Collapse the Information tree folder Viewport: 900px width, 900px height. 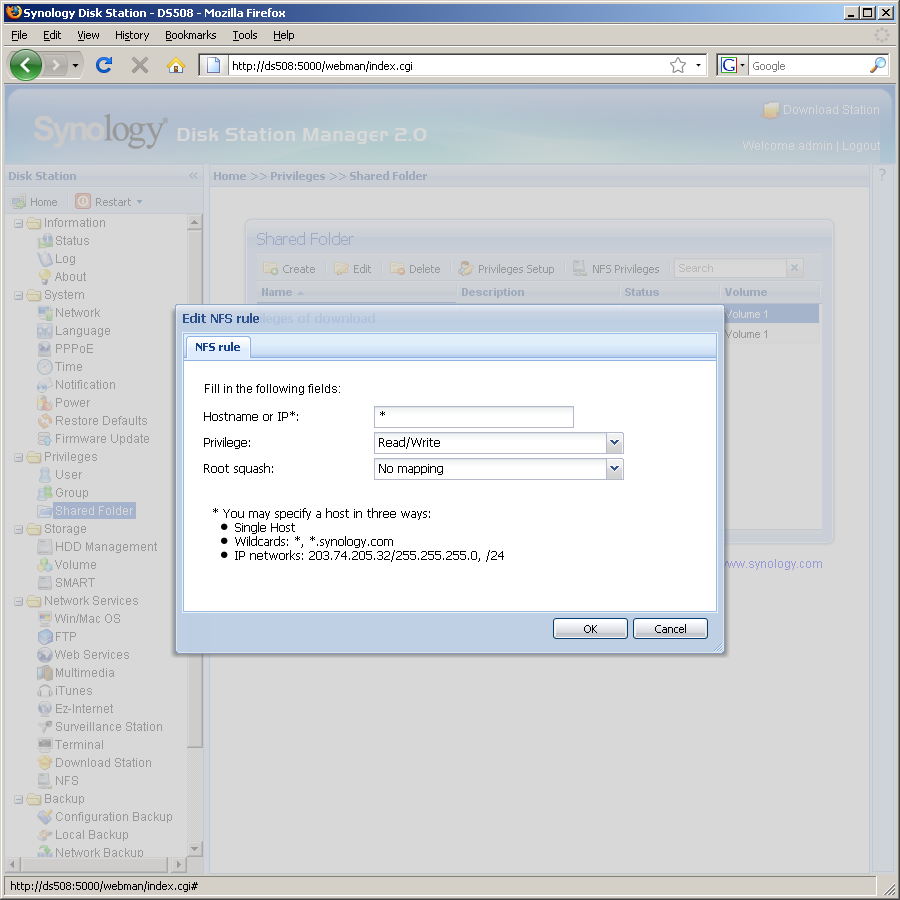(x=18, y=223)
